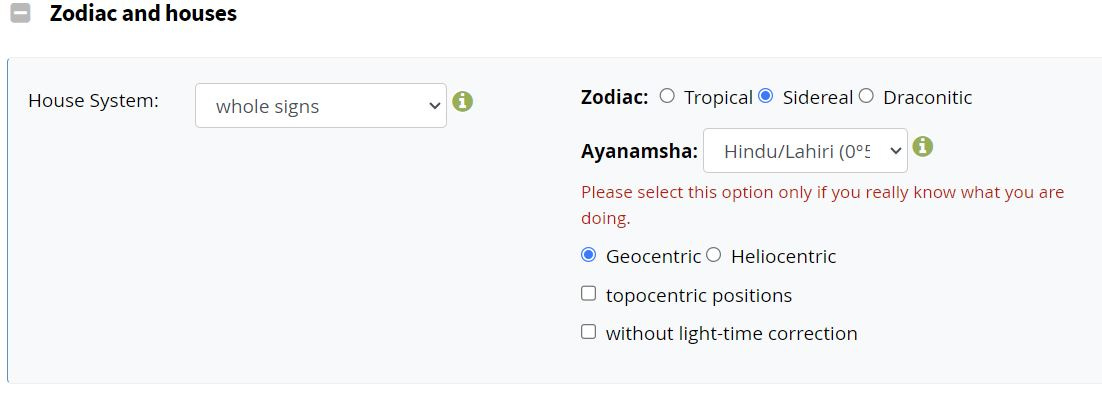Click the 'Draconitic' label text

click(x=928, y=98)
